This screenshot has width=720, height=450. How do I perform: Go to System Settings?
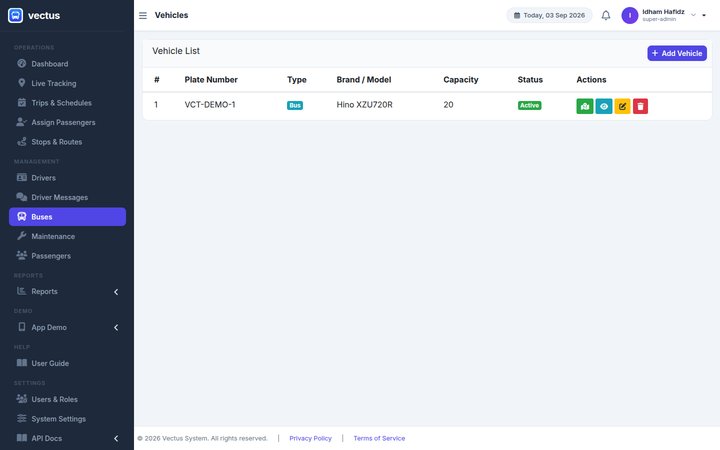point(68,419)
